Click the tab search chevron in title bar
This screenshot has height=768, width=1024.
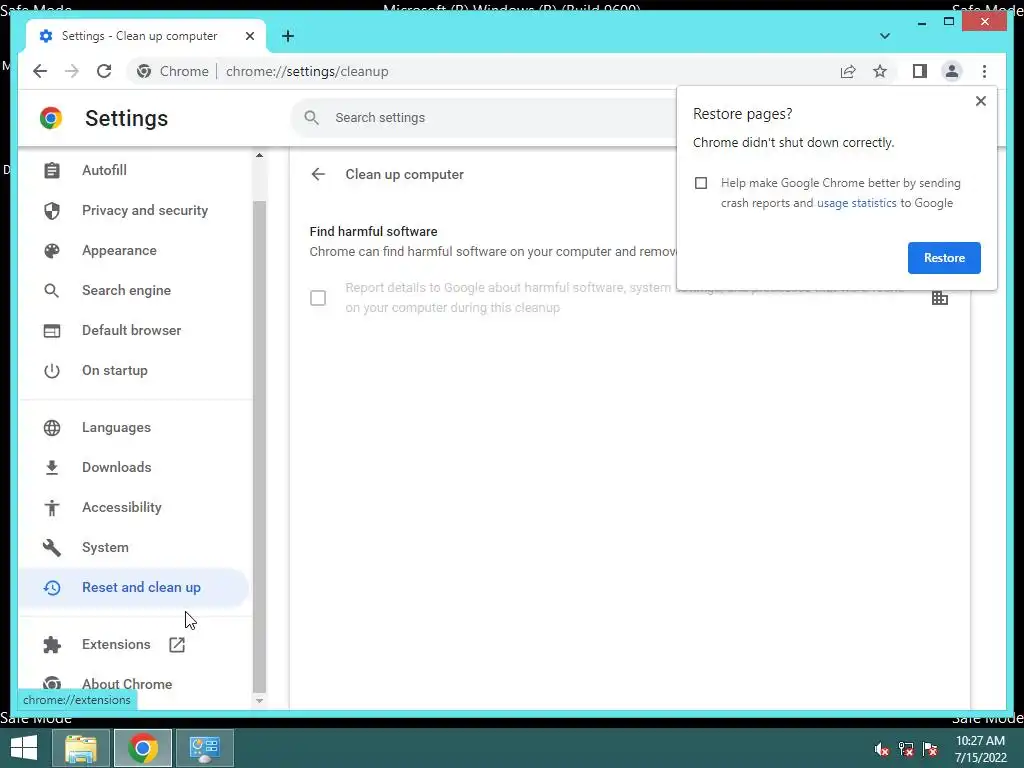click(884, 36)
